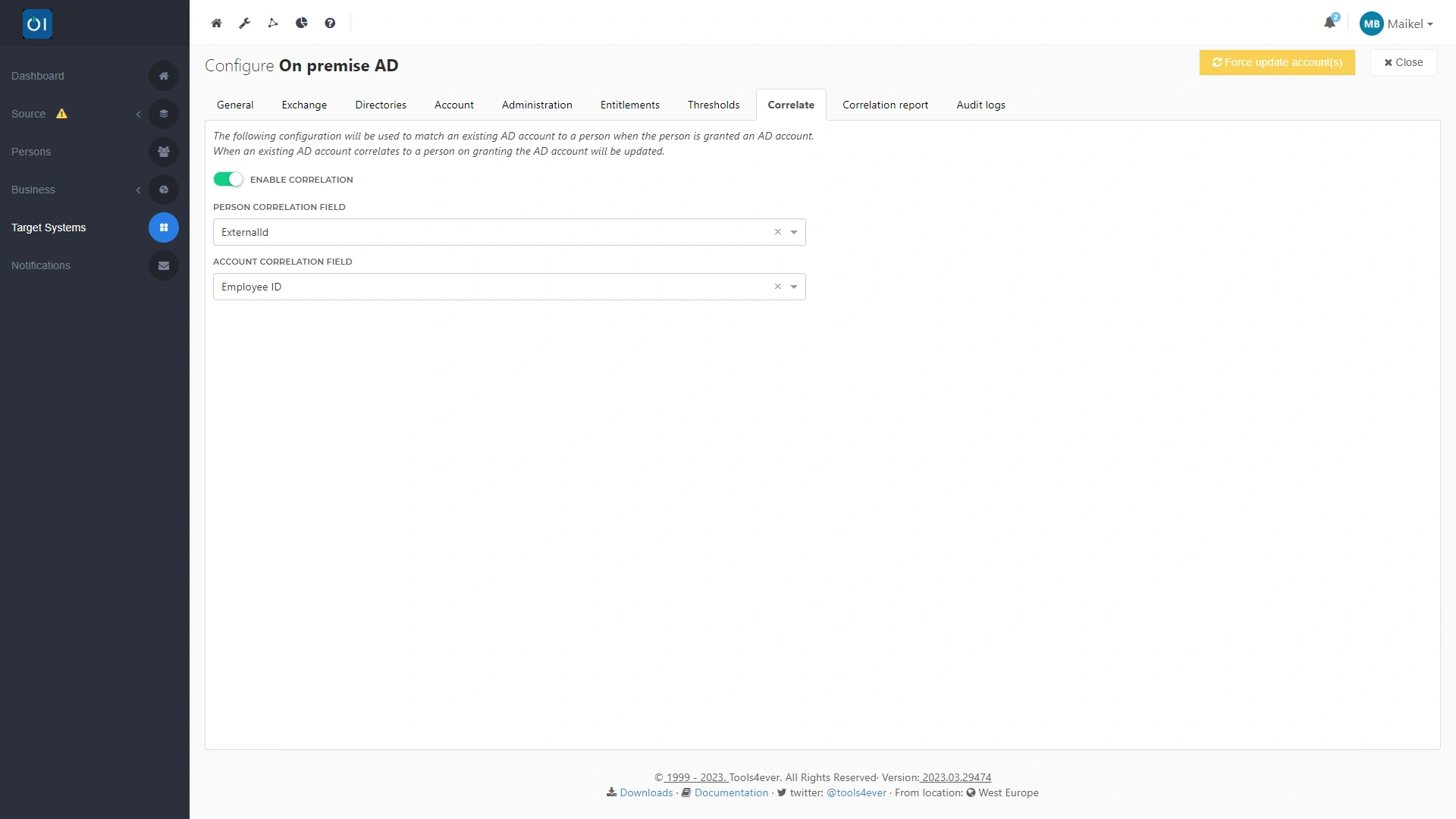Click the HelloID logo in the sidebar
Image resolution: width=1456 pixels, height=819 pixels.
coord(37,24)
